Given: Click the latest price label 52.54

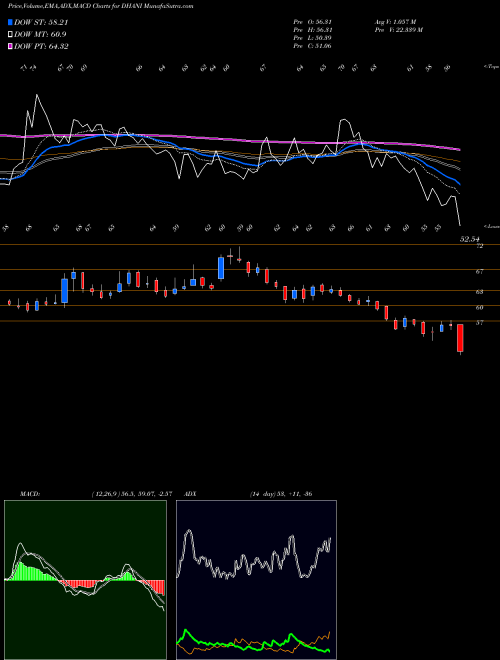Looking at the screenshot, I should point(470,239).
